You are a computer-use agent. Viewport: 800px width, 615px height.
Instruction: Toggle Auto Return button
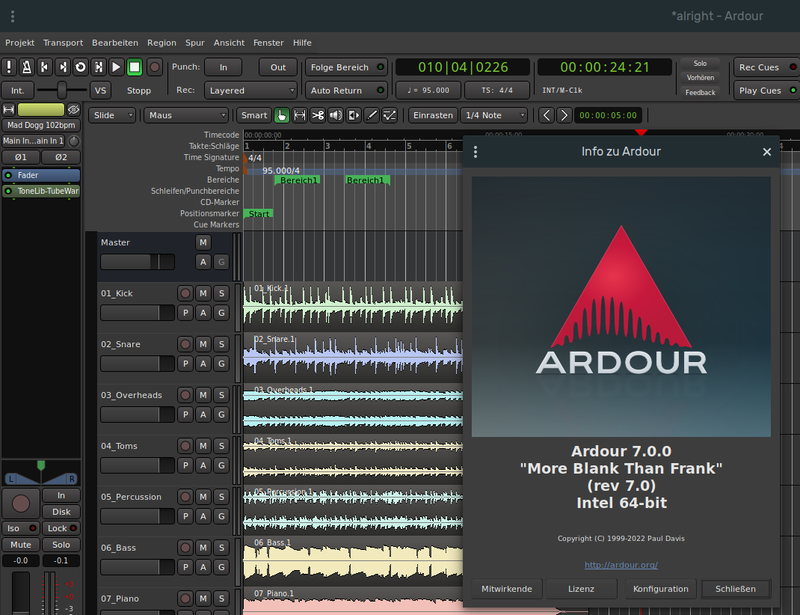pyautogui.click(x=346, y=90)
